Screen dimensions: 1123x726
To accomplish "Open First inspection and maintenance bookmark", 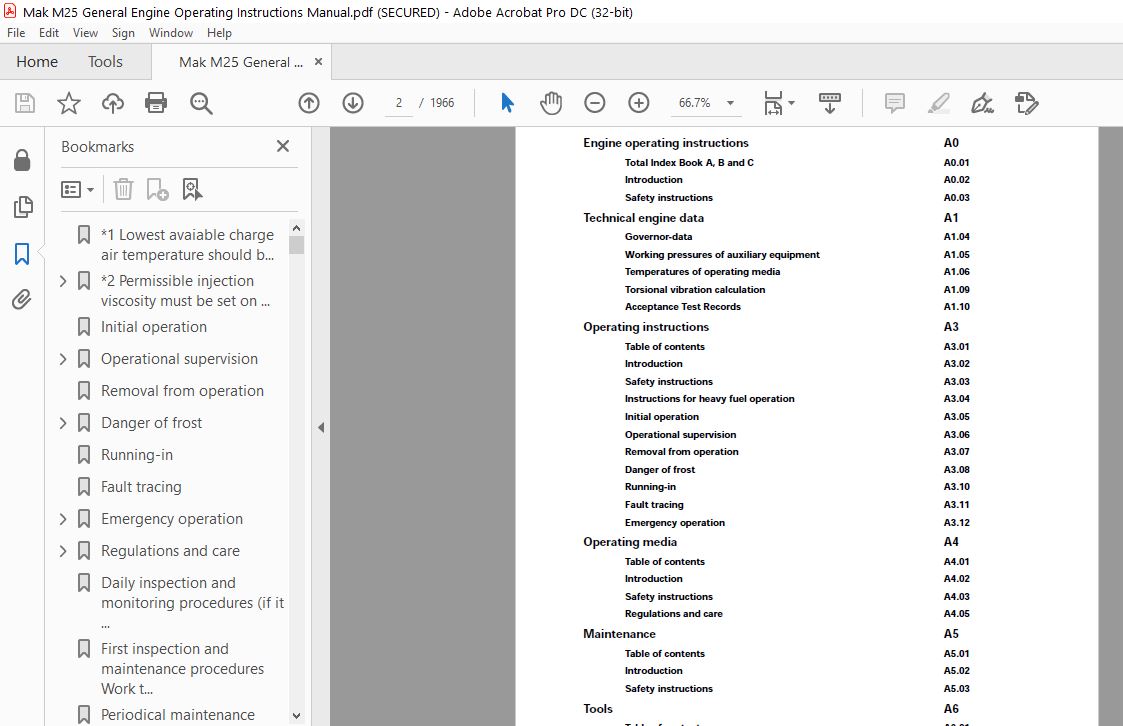I will (183, 669).
